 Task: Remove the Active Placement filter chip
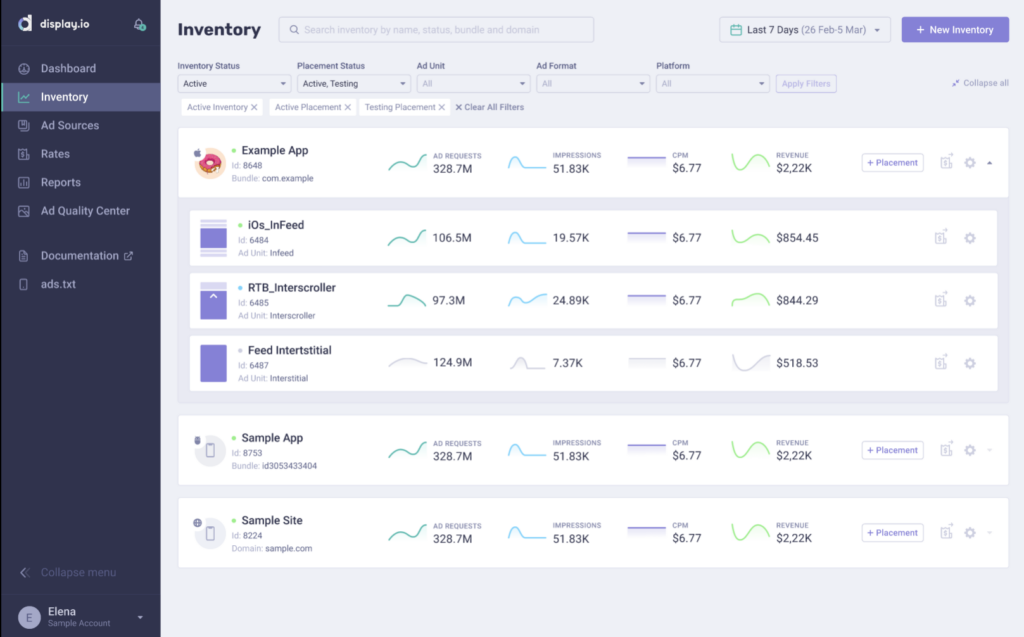[x=348, y=107]
